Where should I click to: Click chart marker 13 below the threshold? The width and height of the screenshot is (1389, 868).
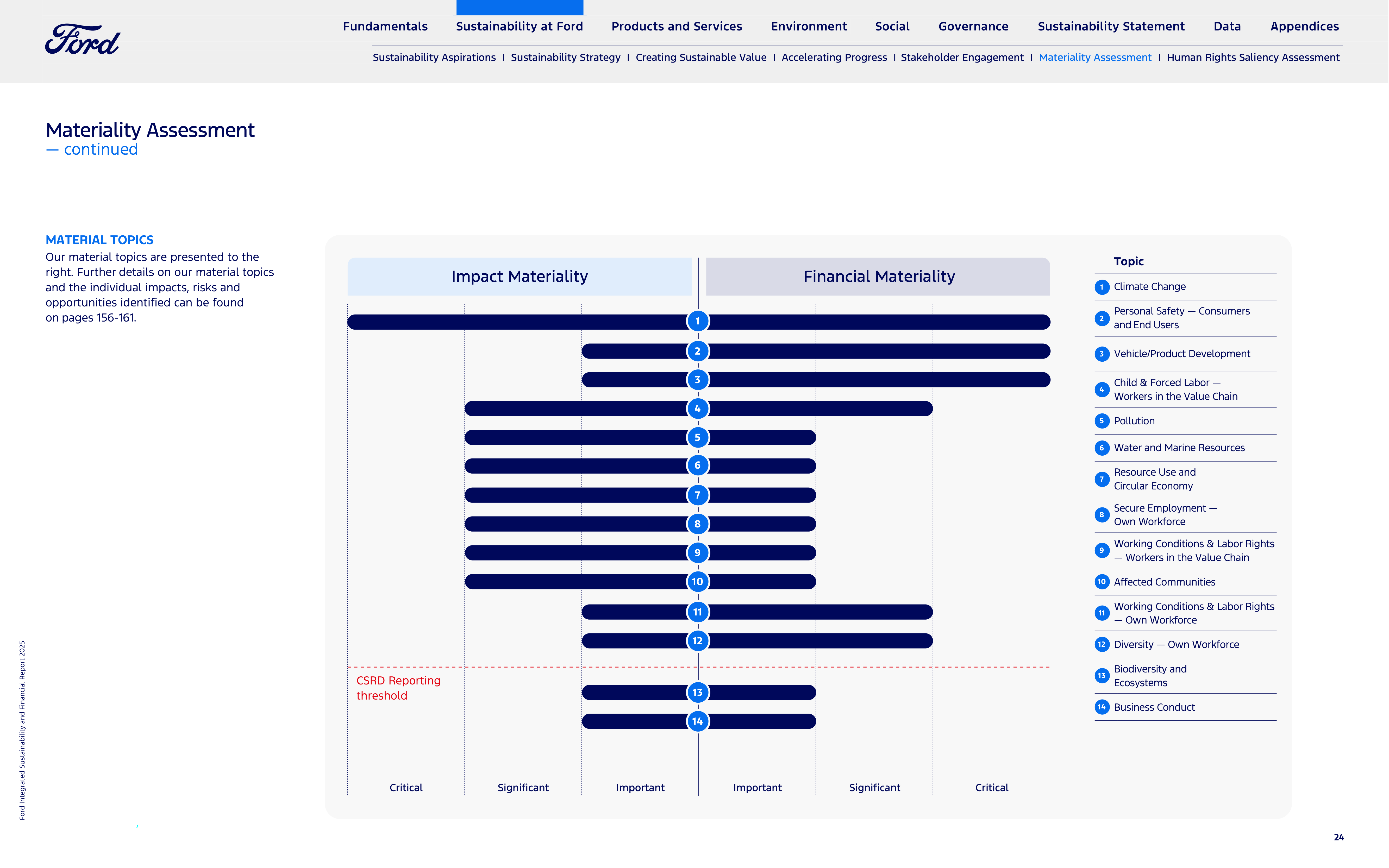click(x=698, y=692)
